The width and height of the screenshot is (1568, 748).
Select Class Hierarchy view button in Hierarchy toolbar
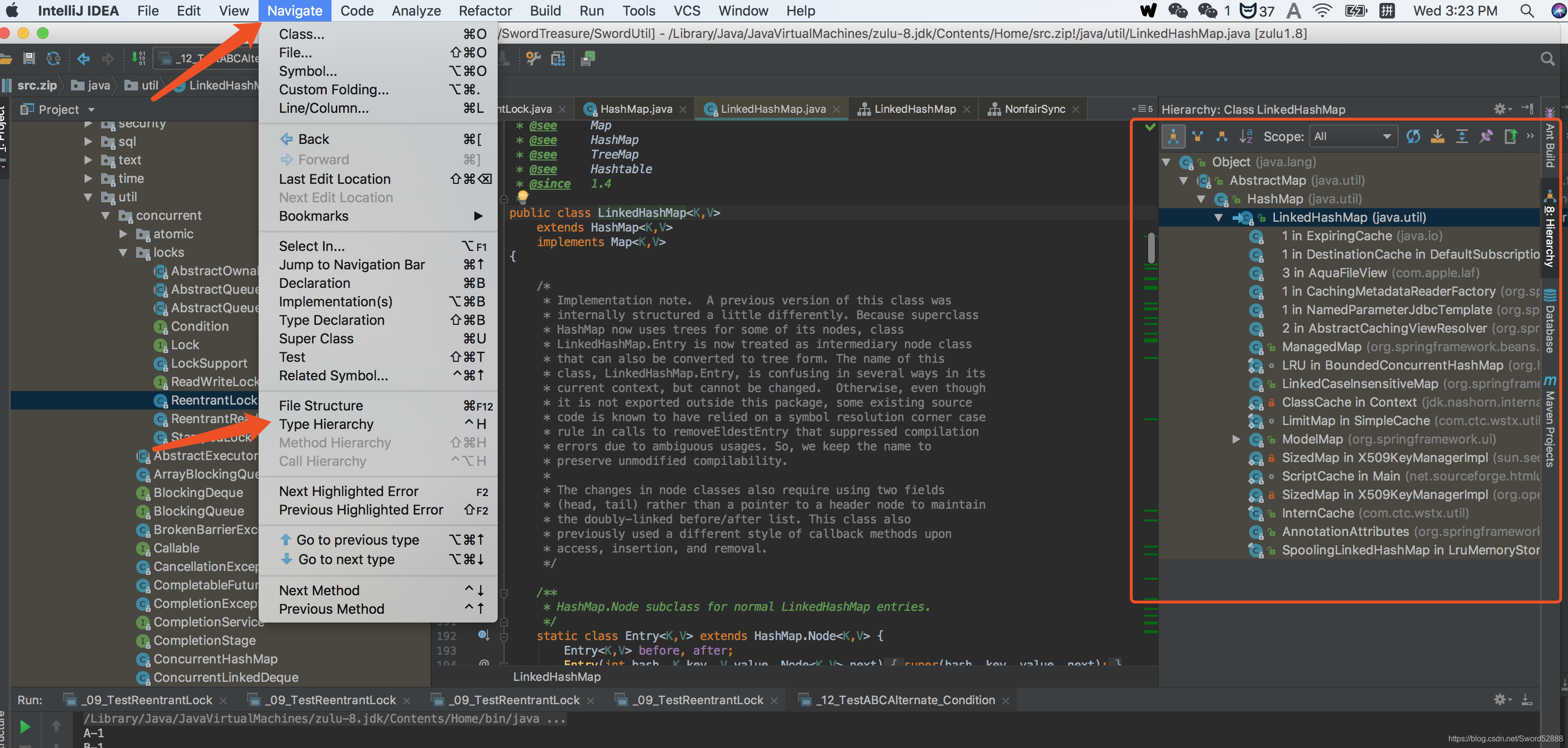(1173, 137)
